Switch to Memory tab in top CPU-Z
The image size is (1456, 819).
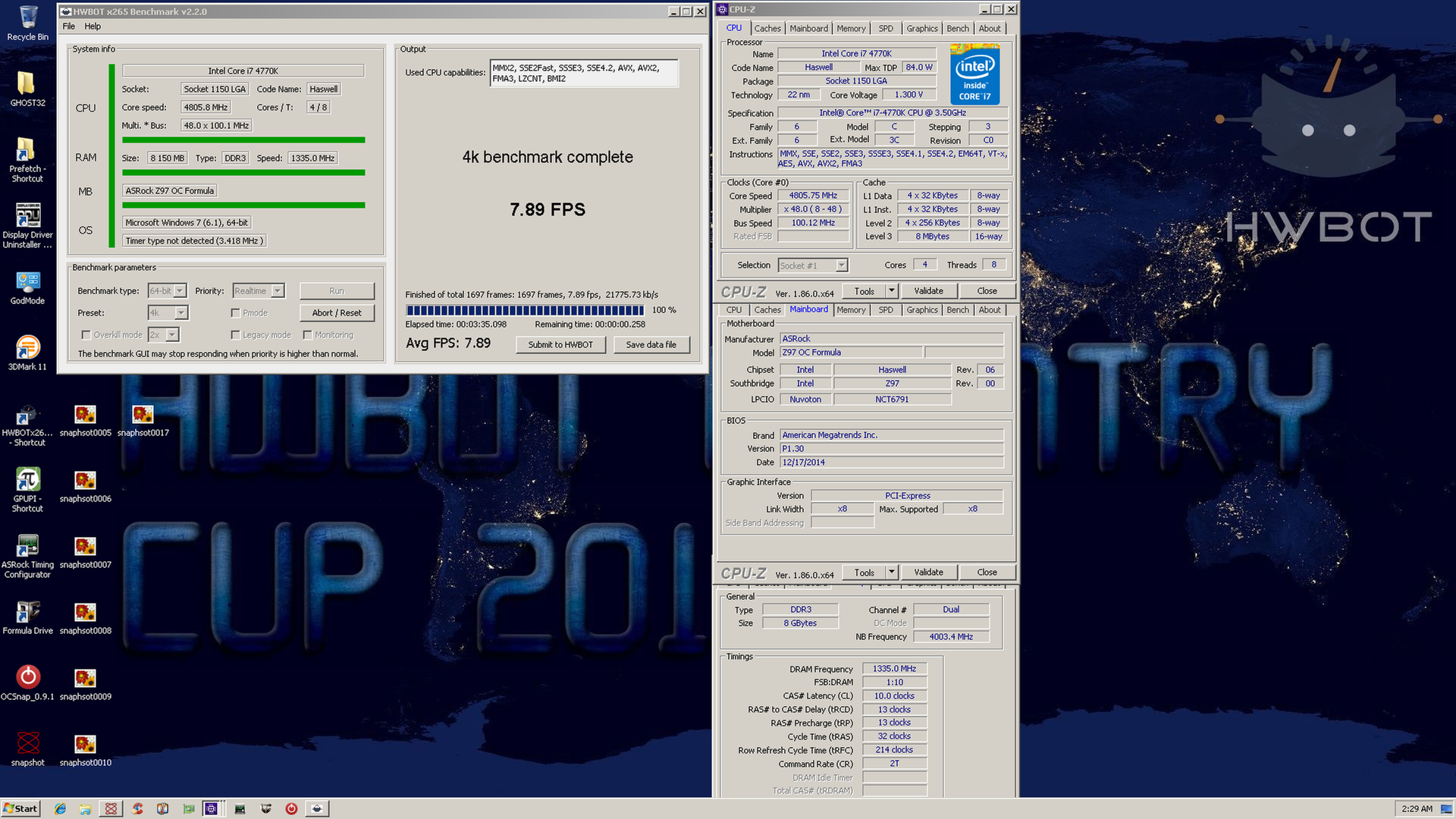point(851,29)
